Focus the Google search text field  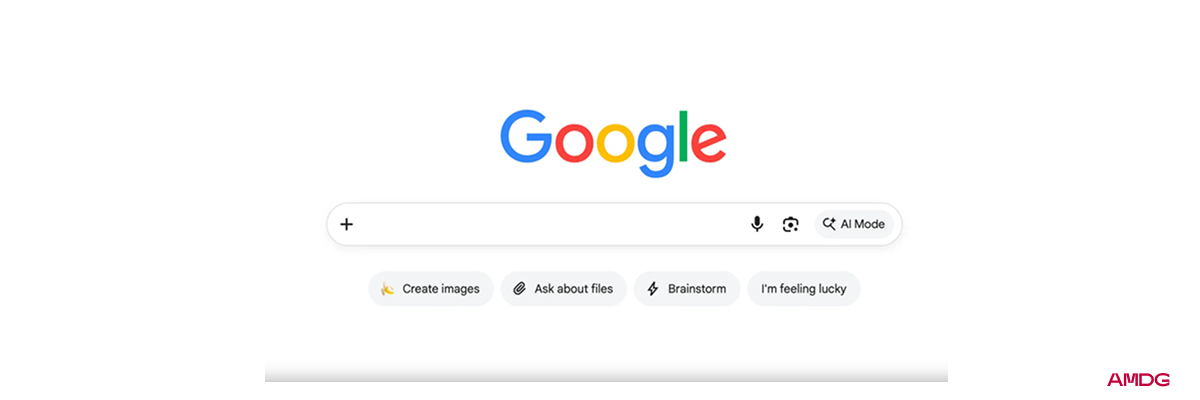550,224
